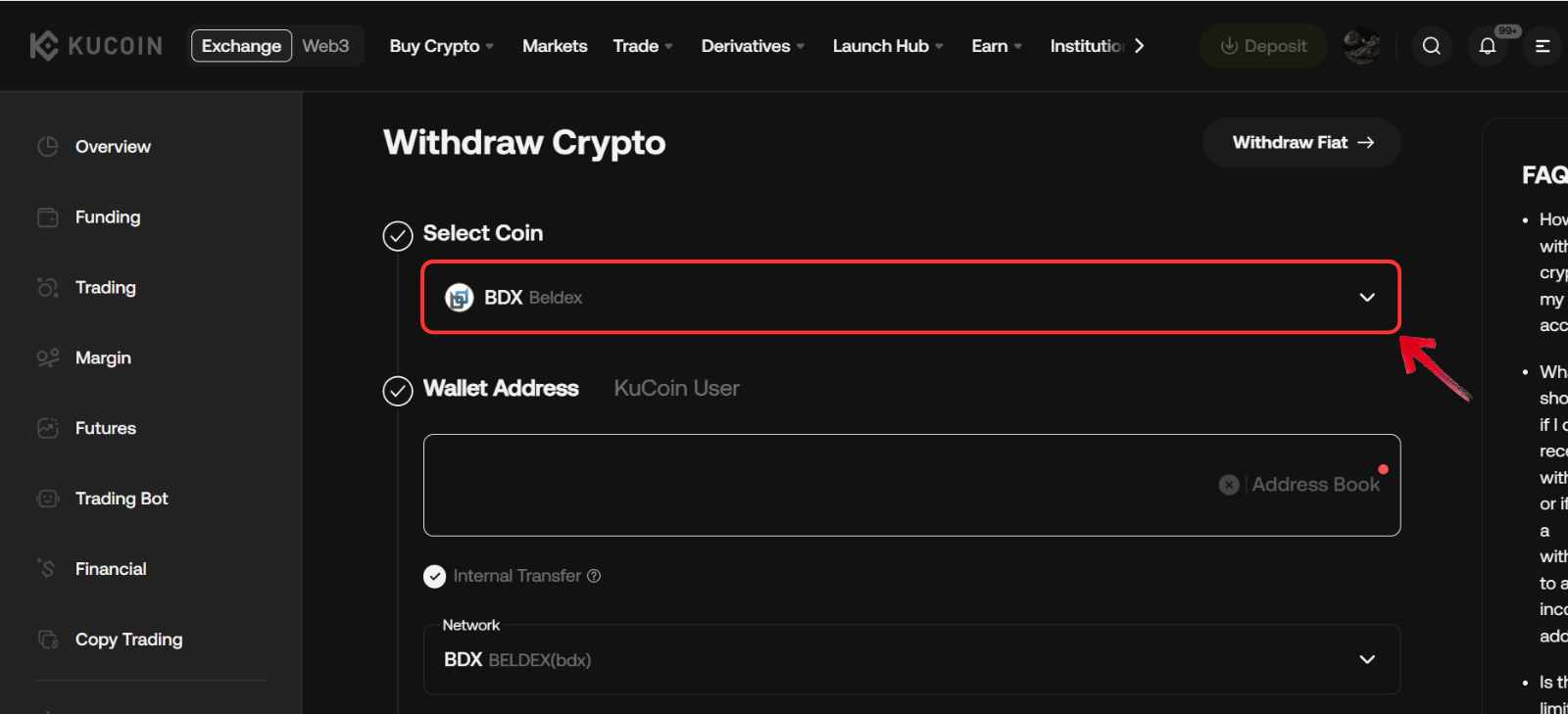
Task: Click the Select Coin checkmark indicator
Action: [396, 235]
